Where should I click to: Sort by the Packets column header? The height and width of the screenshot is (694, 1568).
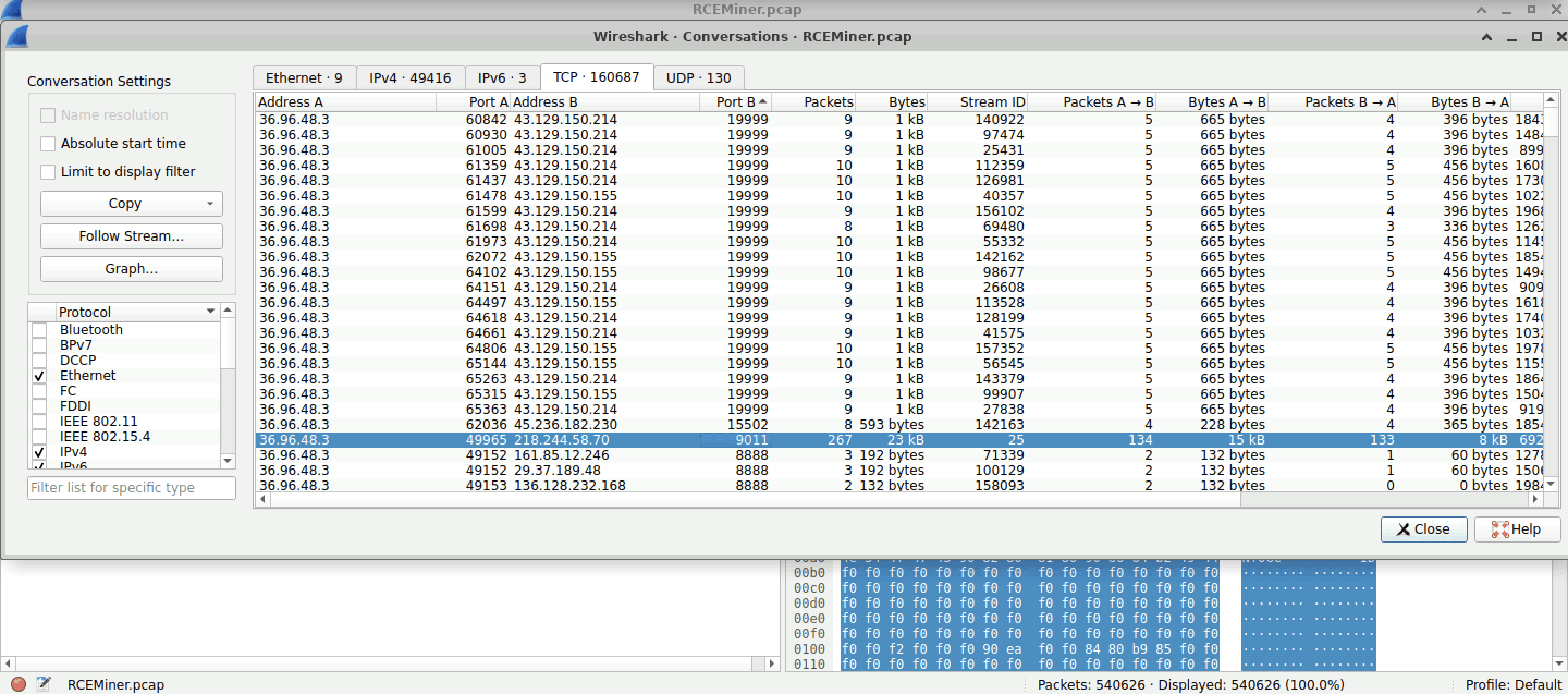point(813,102)
